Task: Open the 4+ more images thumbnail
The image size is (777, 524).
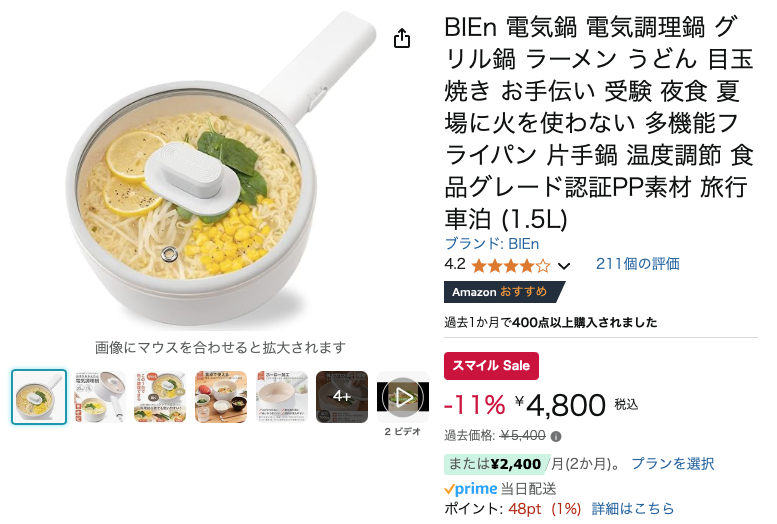Action: [342, 397]
